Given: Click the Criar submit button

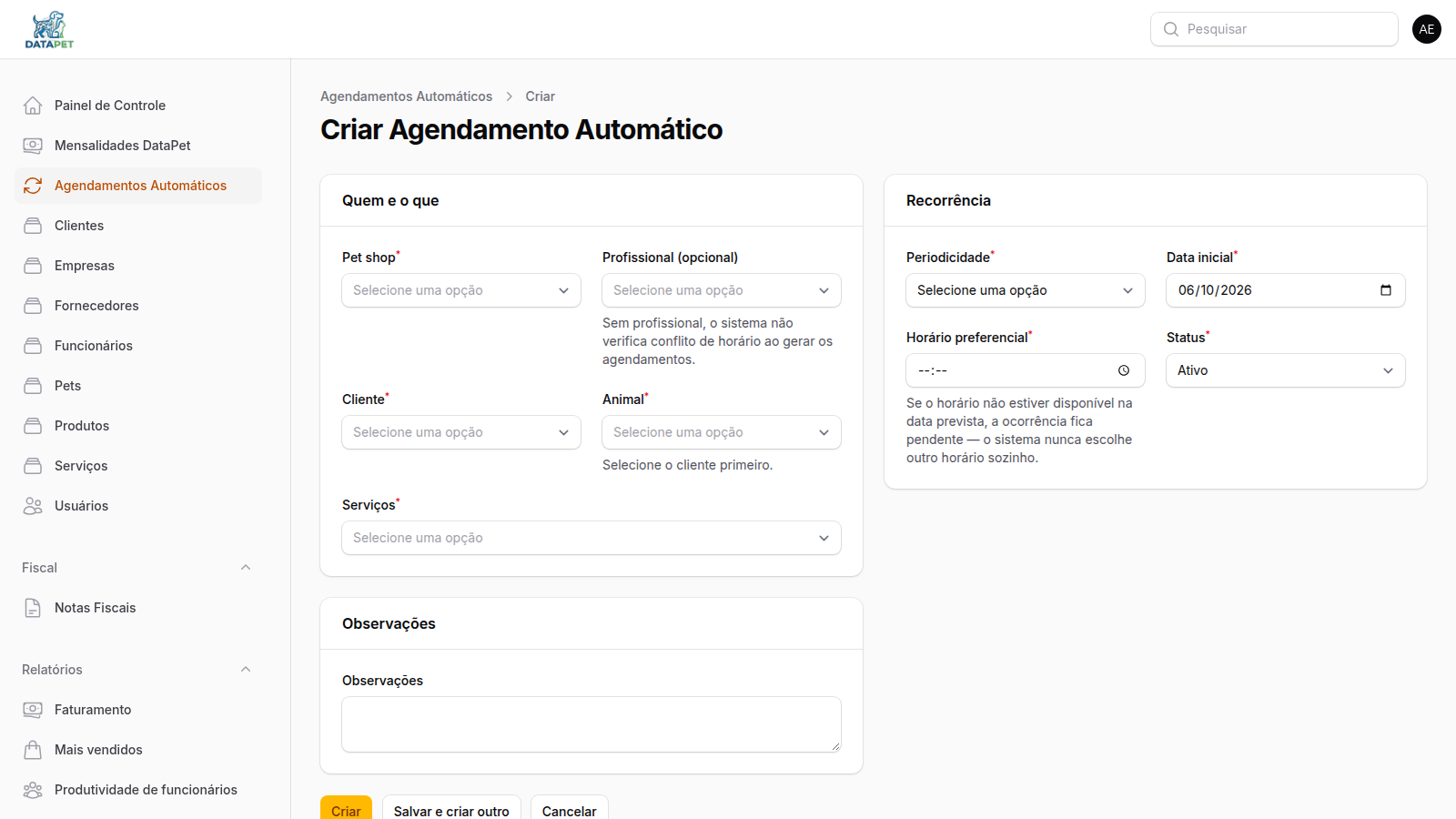Looking at the screenshot, I should (346, 809).
